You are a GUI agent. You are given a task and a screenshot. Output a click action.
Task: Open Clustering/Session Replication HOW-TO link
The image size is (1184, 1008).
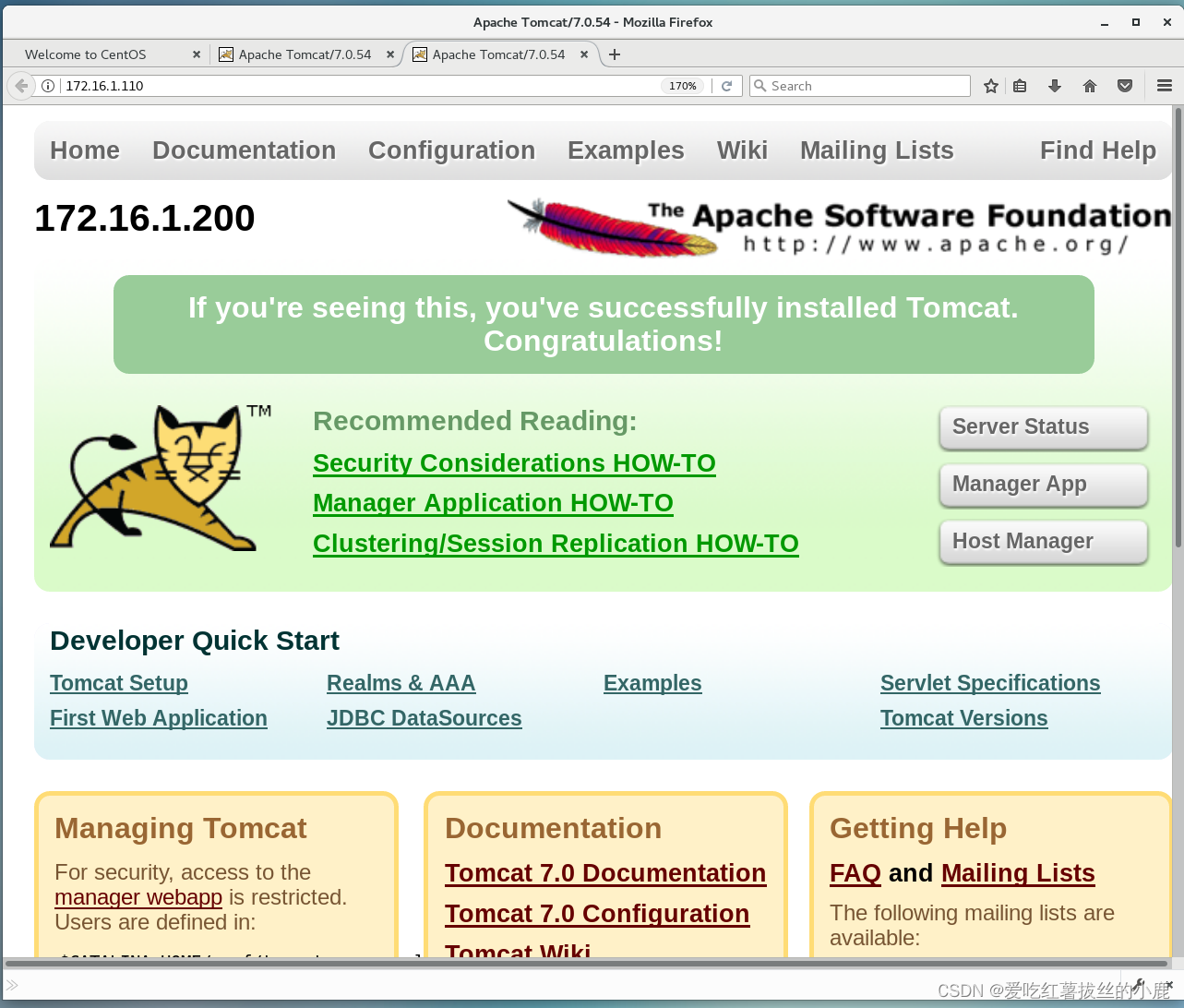coord(556,544)
